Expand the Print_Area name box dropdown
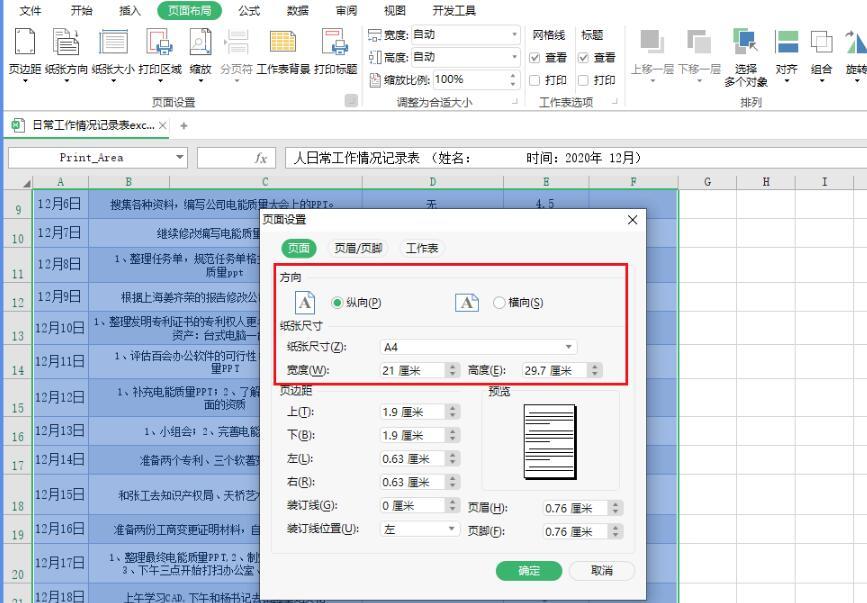Image resolution: width=867 pixels, height=603 pixels. [179, 157]
